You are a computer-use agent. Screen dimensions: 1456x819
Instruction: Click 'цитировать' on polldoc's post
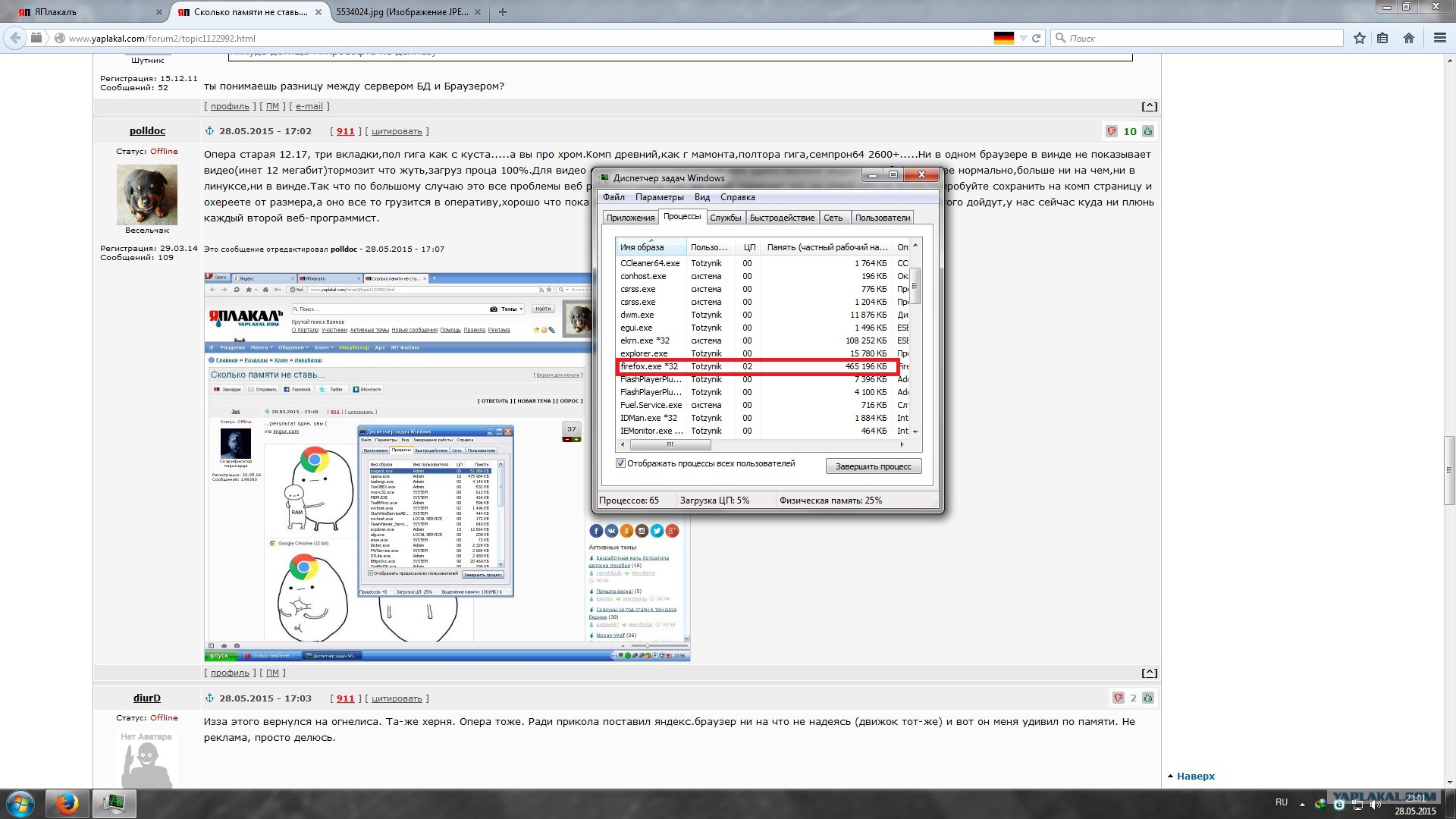397,131
